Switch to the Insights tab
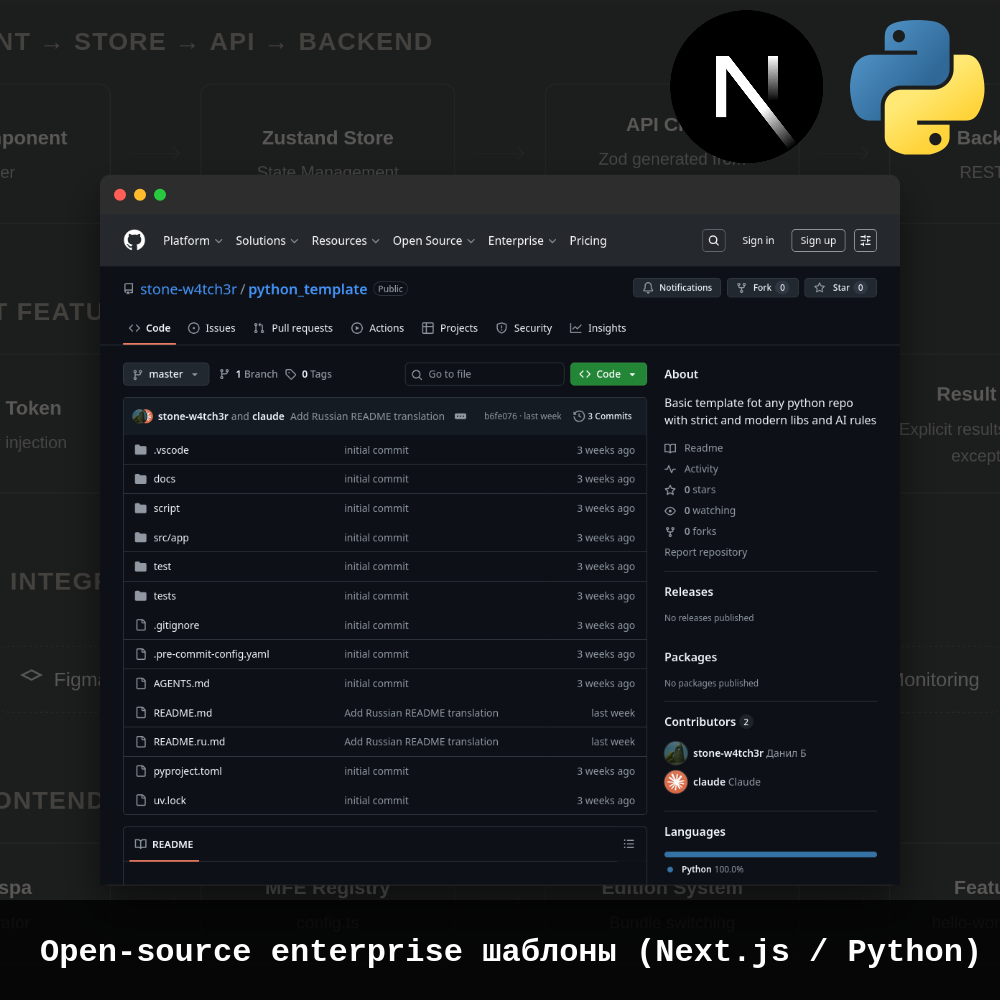Image resolution: width=1000 pixels, height=1000 pixels. 598,328
